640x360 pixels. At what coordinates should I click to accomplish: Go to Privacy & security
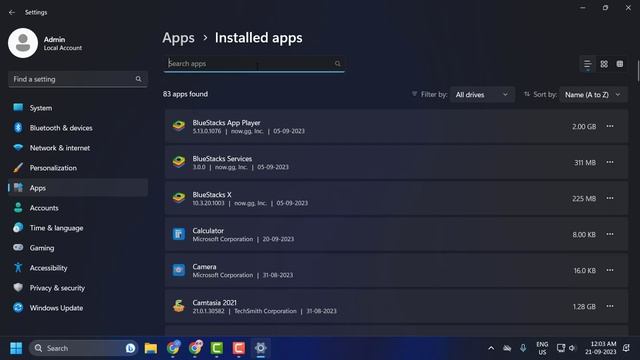pos(78,288)
